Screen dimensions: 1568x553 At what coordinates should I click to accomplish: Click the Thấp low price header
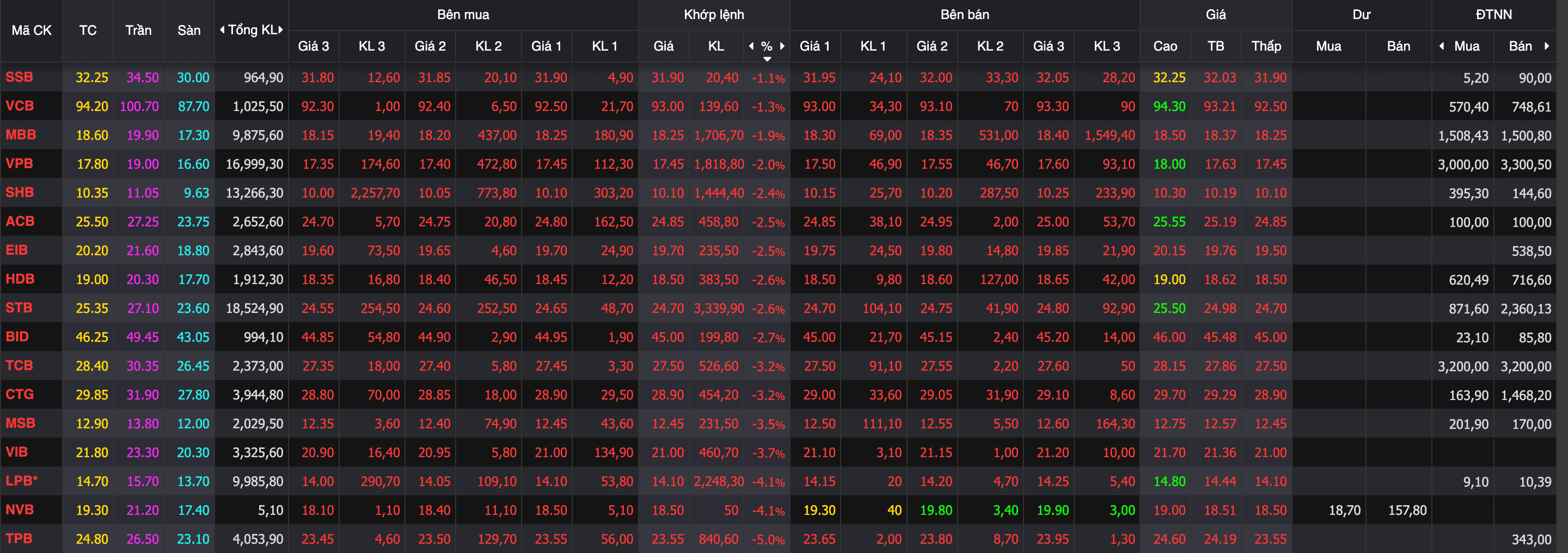pos(1266,46)
